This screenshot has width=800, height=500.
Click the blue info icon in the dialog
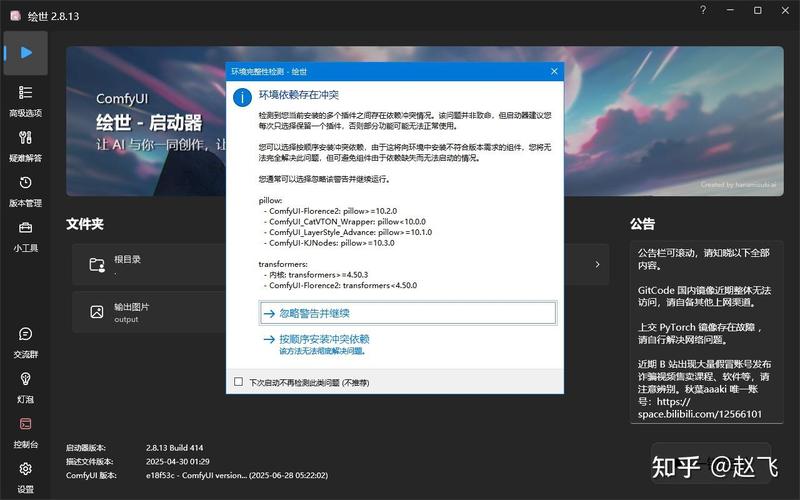(242, 97)
